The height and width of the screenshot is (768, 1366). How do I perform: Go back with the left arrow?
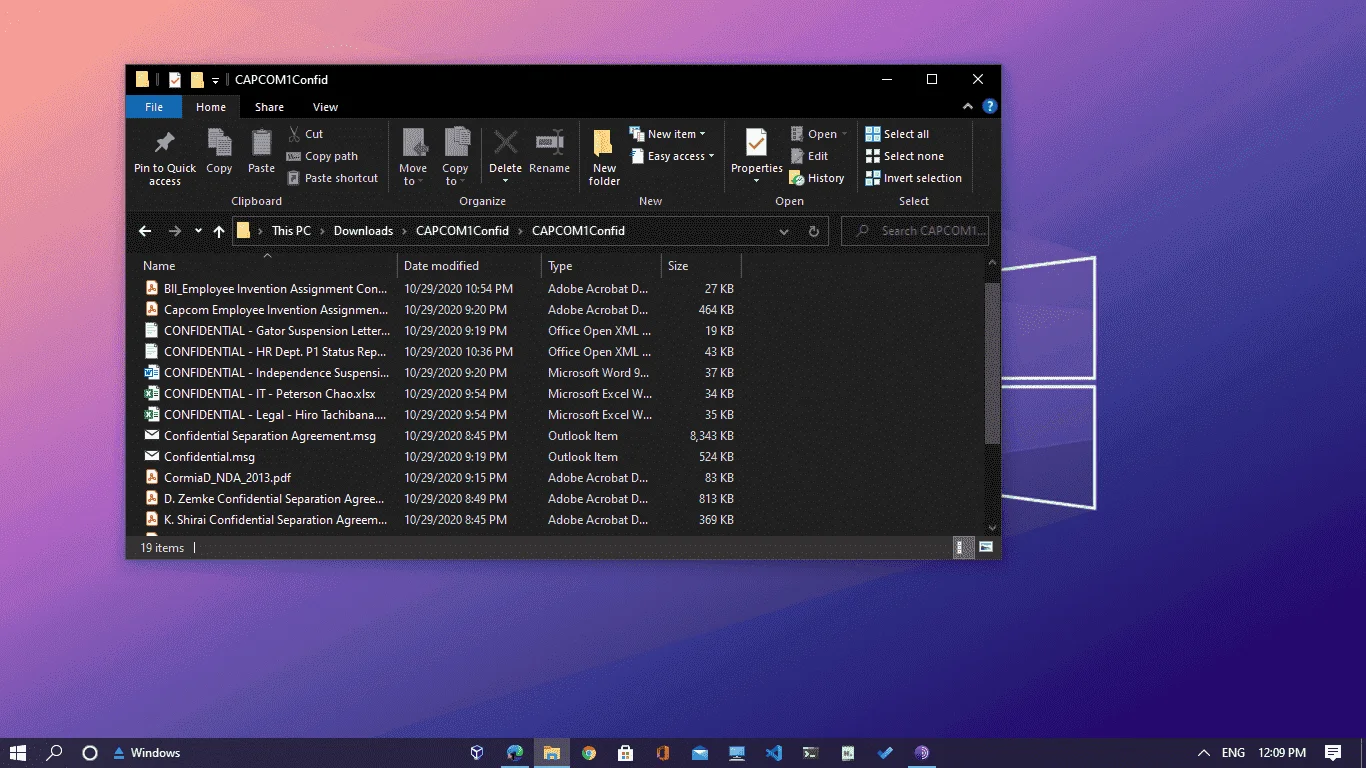coord(145,231)
